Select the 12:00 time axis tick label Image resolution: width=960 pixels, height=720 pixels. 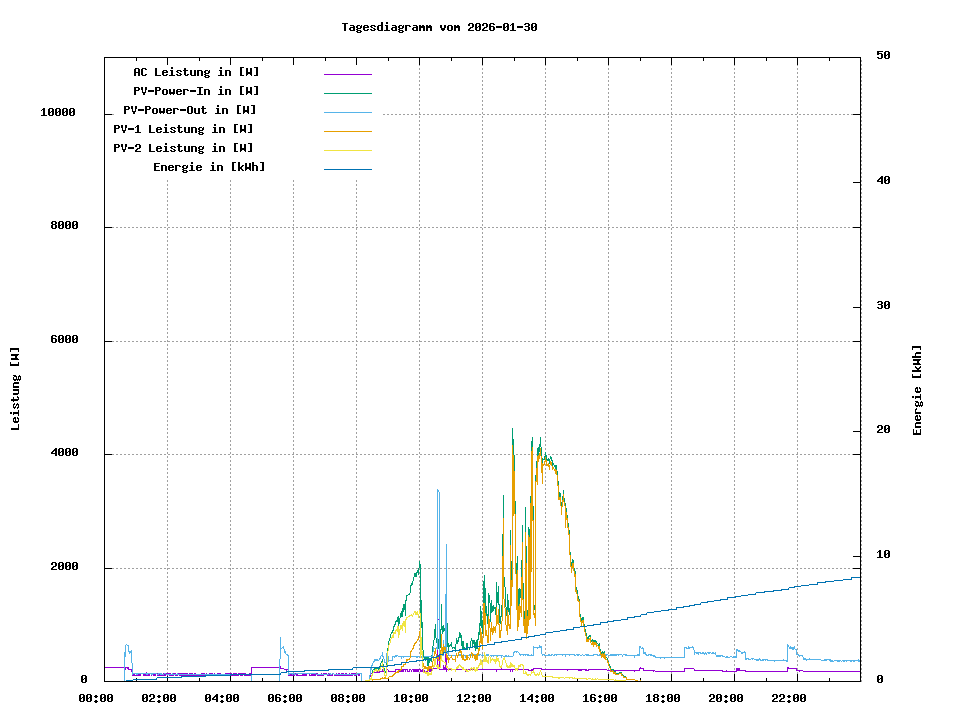(474, 698)
